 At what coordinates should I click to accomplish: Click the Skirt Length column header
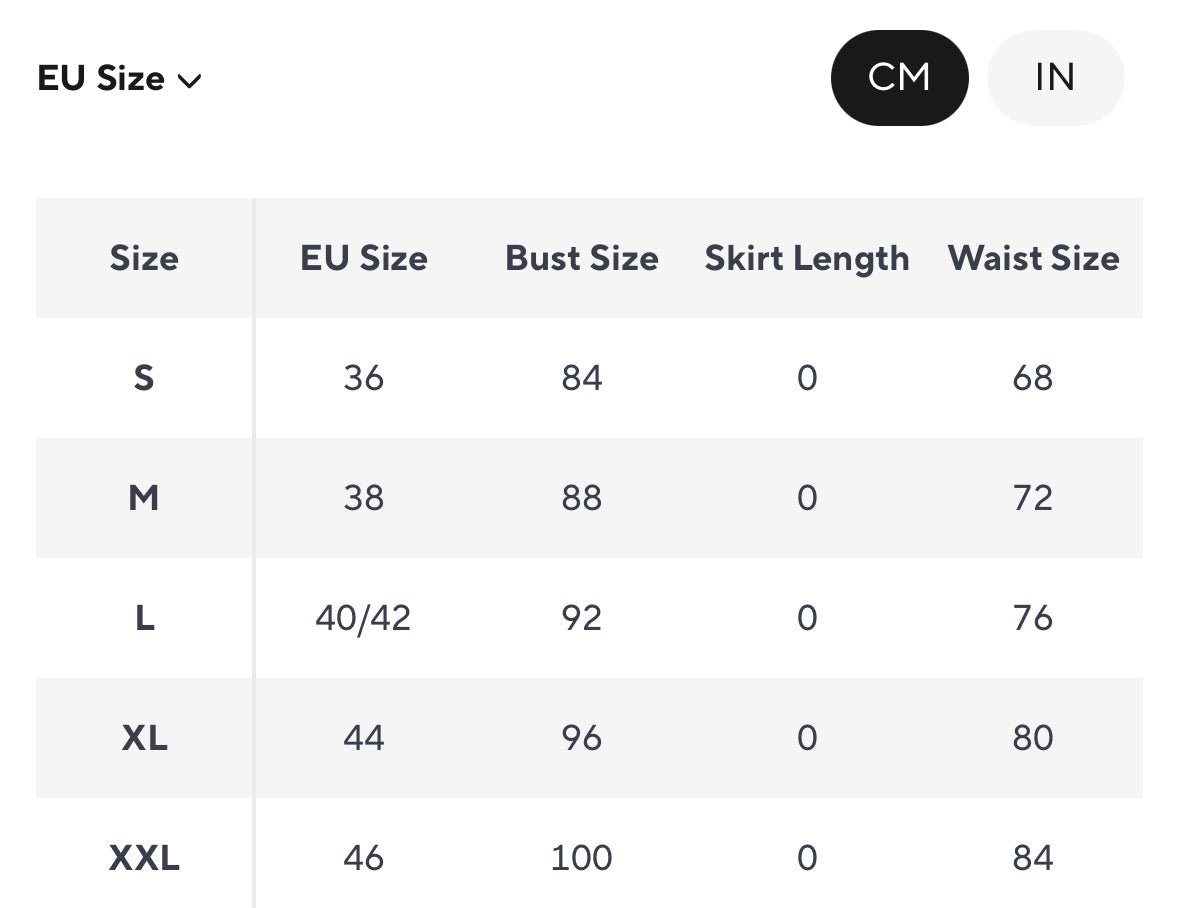pyautogui.click(x=807, y=258)
